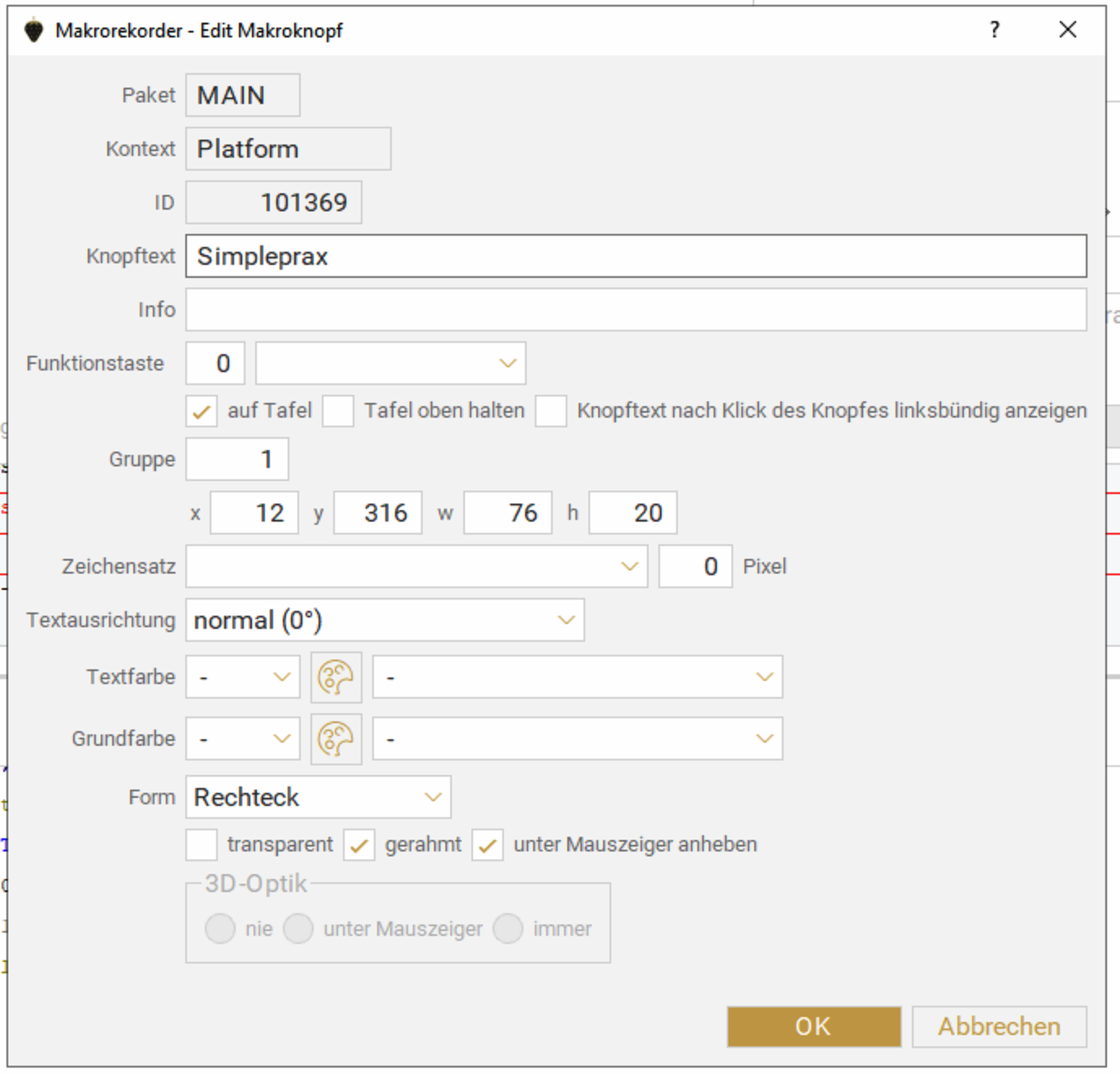
Task: Open the Form 'Rechteck' dropdown
Action: tap(318, 797)
